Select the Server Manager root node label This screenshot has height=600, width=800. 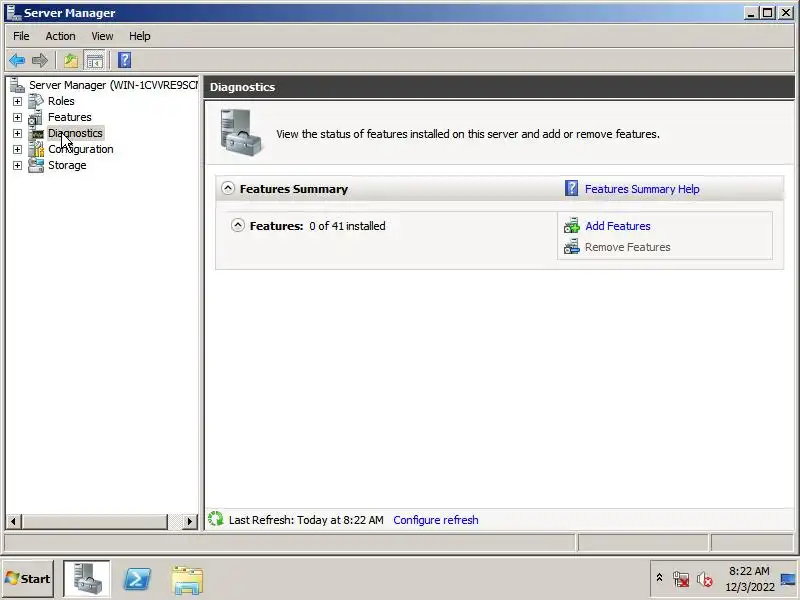[113, 85]
